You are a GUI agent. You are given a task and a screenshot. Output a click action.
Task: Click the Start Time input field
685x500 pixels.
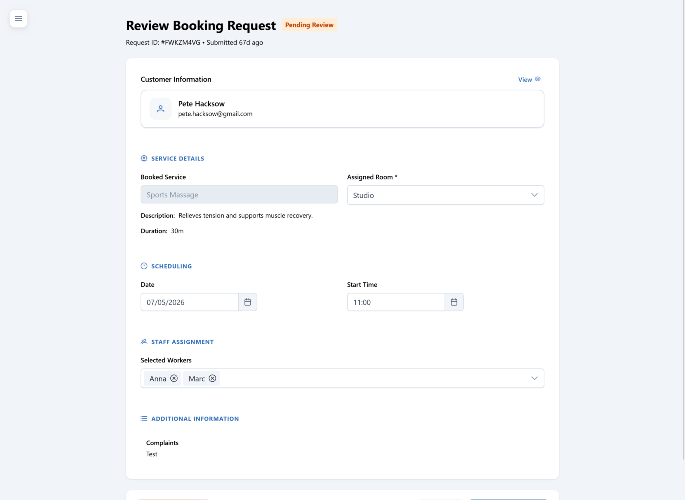[396, 302]
